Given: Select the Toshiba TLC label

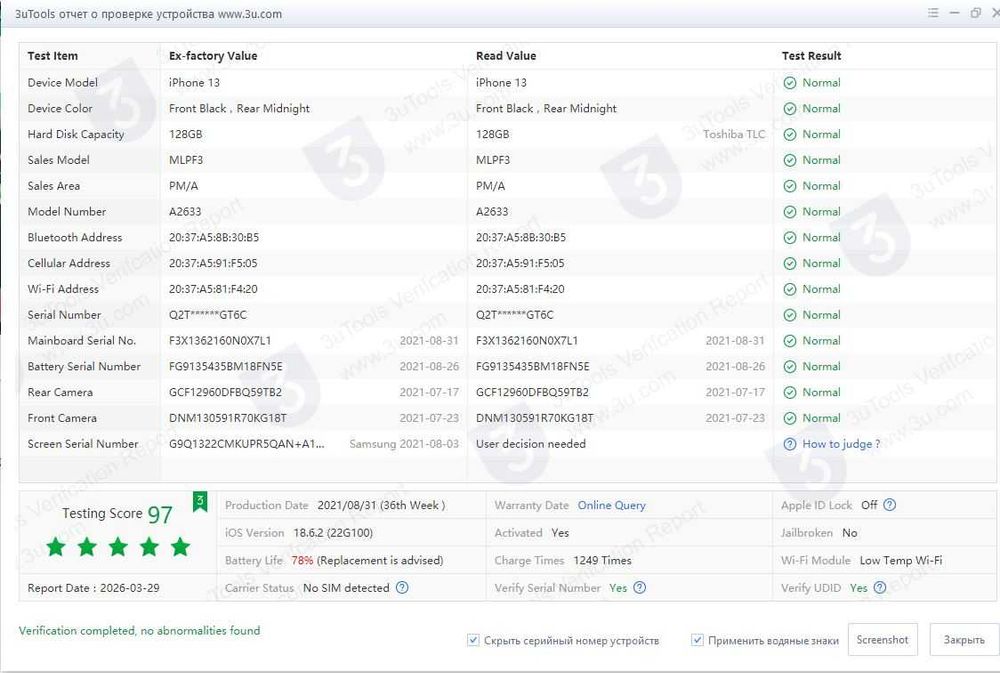Looking at the screenshot, I should [x=733, y=135].
